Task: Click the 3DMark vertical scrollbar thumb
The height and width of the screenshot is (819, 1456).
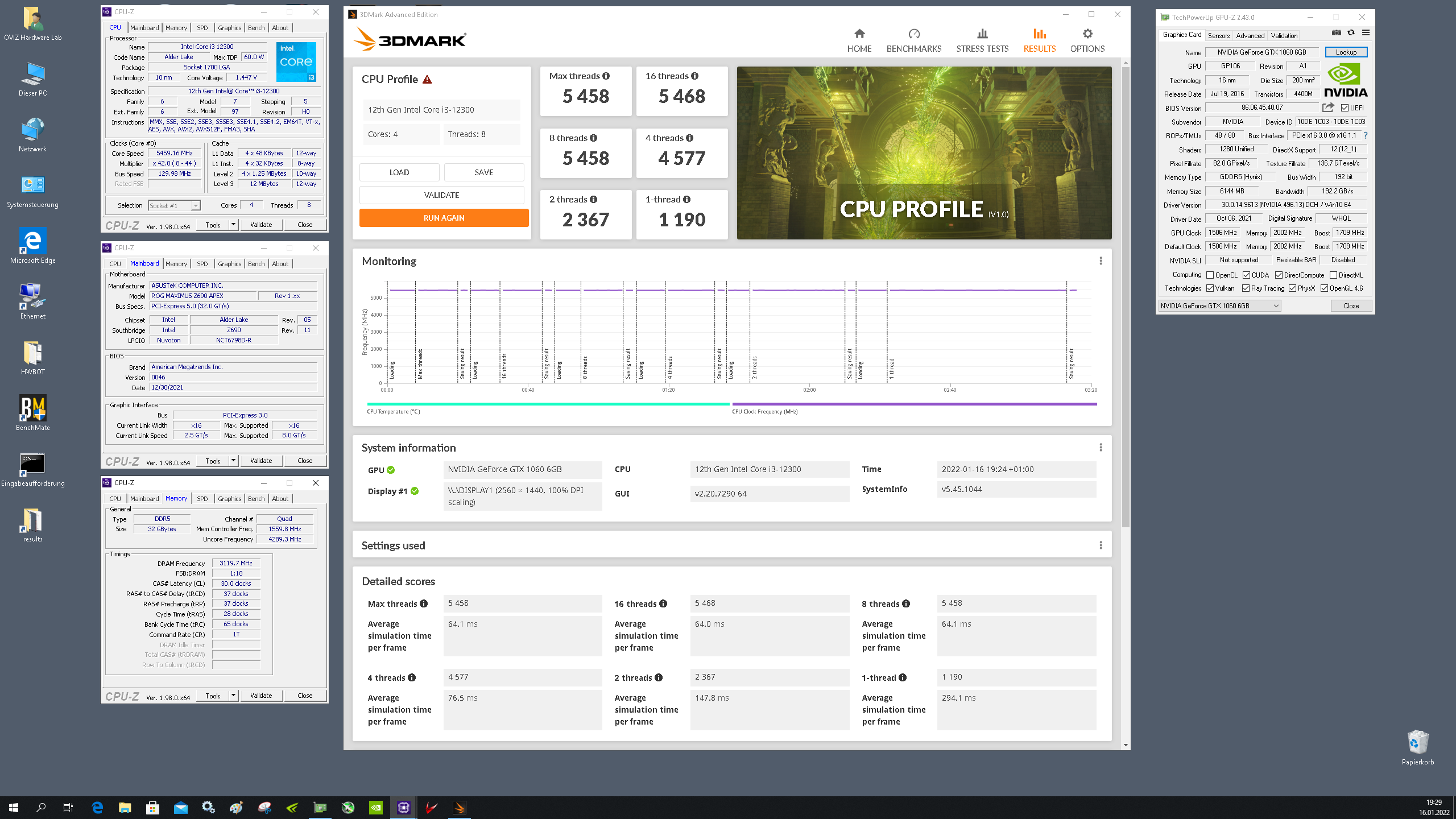Action: (x=1126, y=296)
